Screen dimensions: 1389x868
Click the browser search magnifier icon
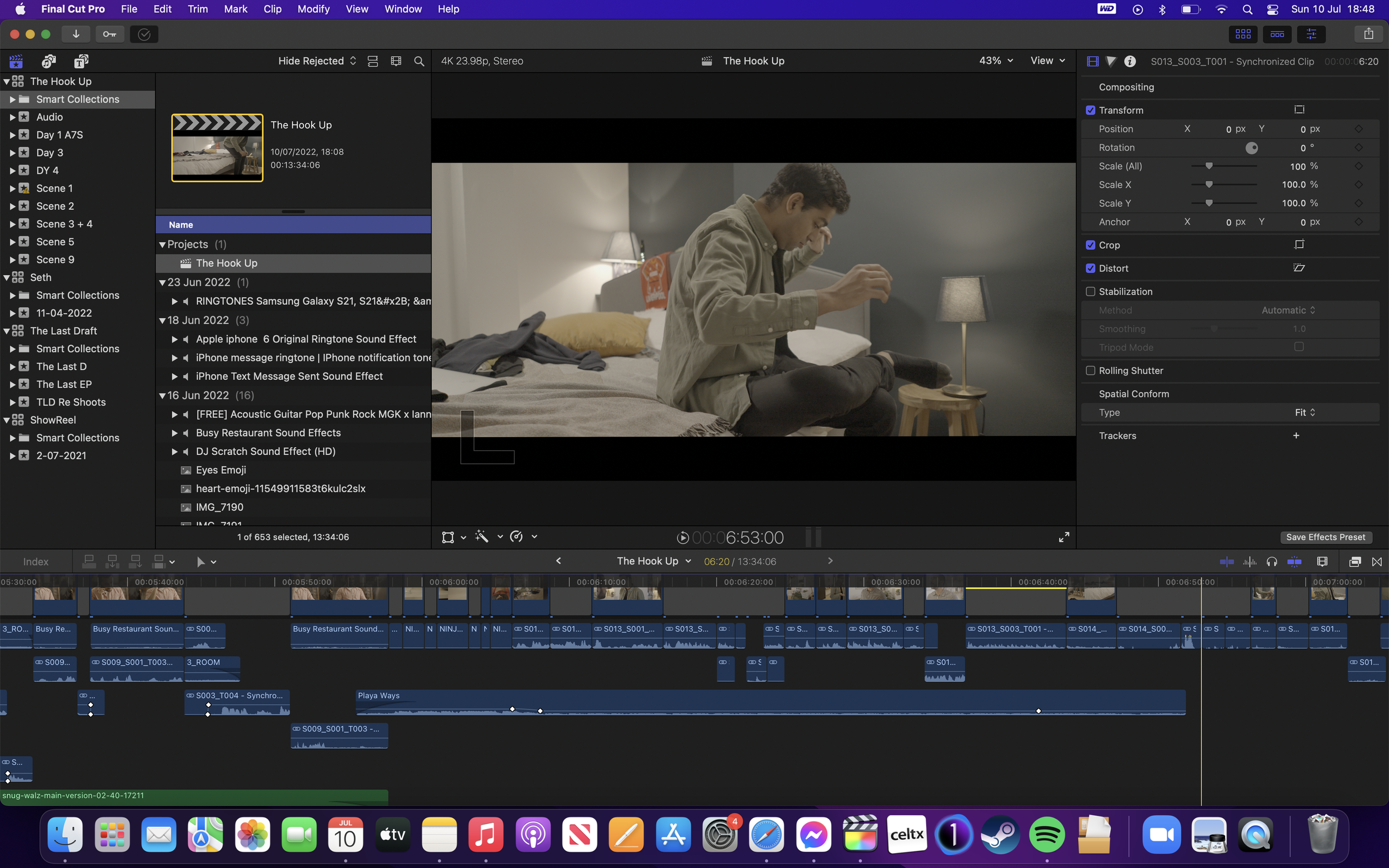point(419,61)
